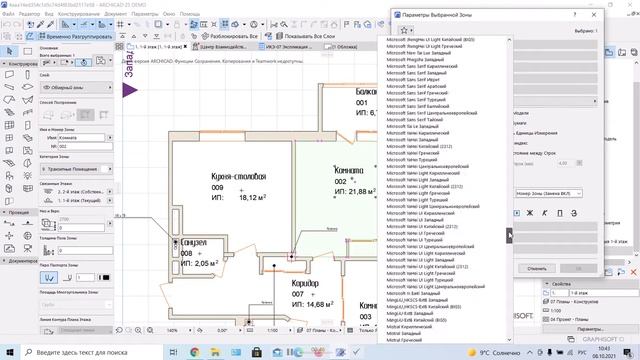Click the info box settings icon button
The image size is (640, 360).
coord(101,61)
